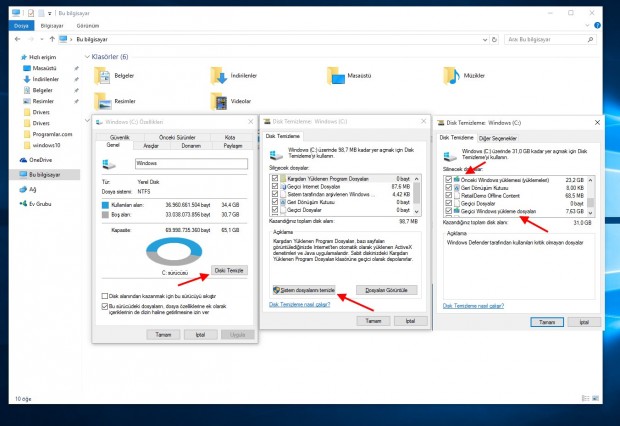Open Disk Temizleme nasıl çalışır link in middle dialog
The height and width of the screenshot is (426, 620).
click(299, 304)
